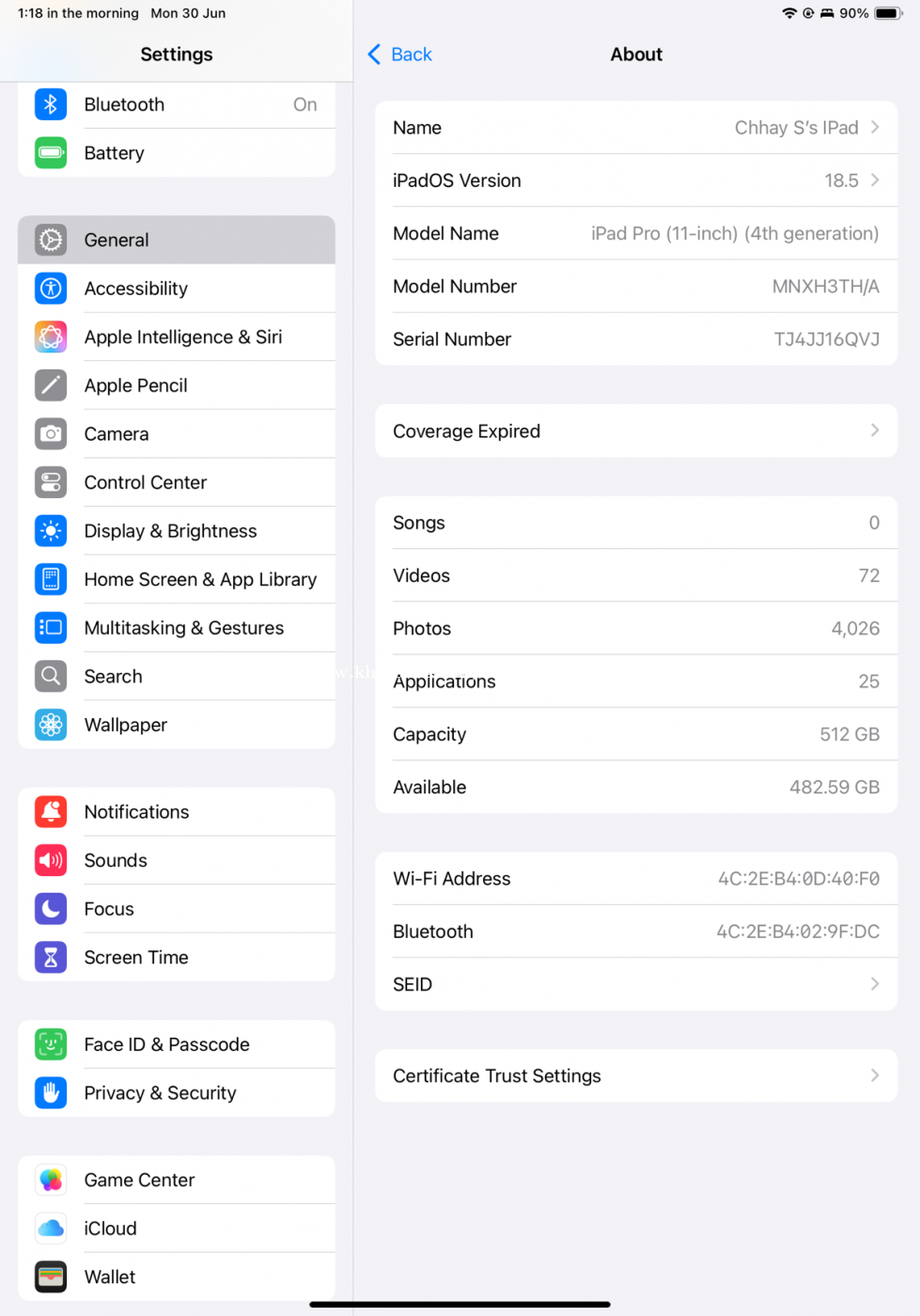The height and width of the screenshot is (1316, 920).
Task: Open the Bluetooth settings label
Action: pyautogui.click(x=124, y=104)
